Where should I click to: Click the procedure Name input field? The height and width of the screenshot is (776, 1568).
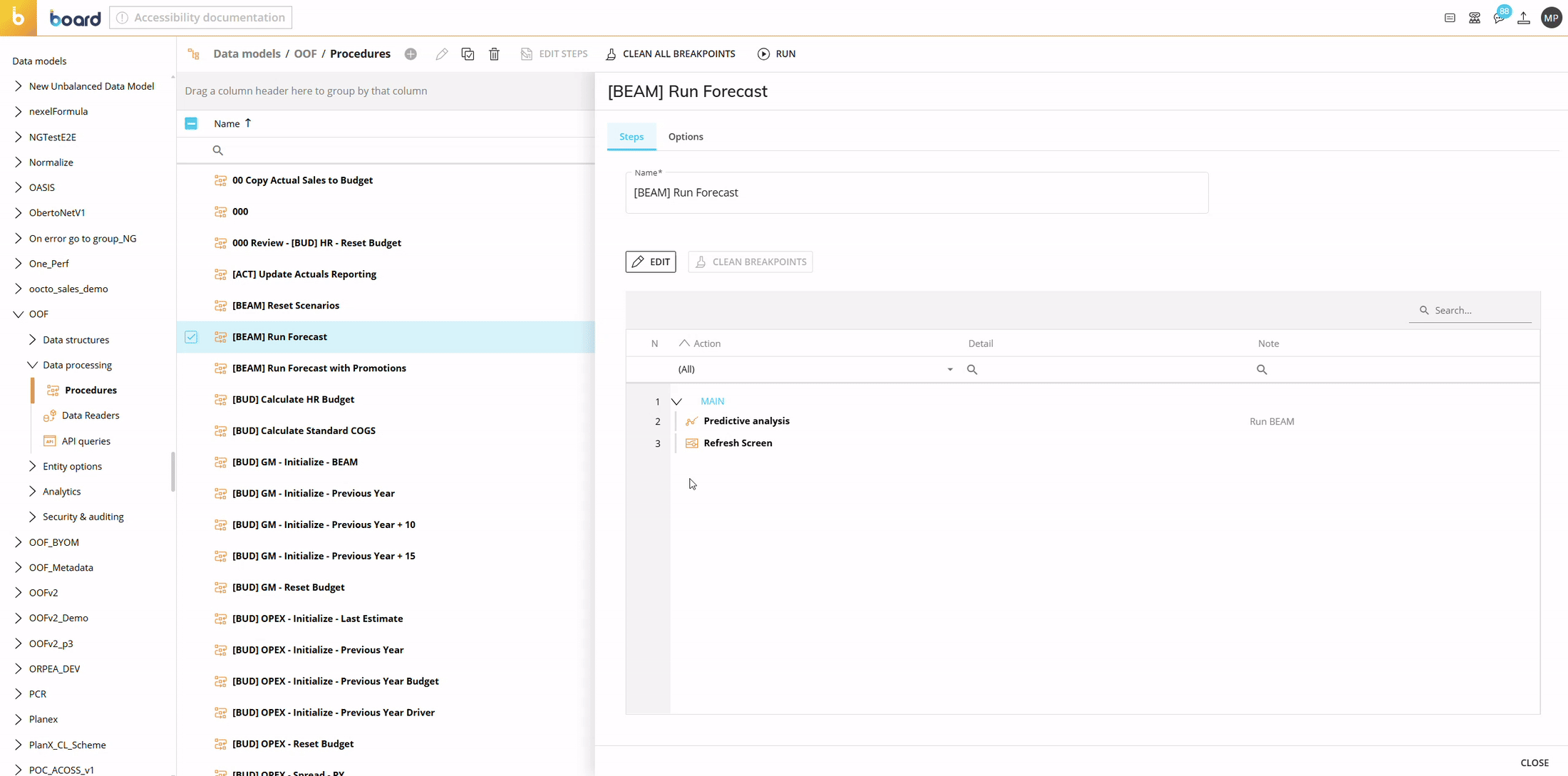[x=917, y=192]
